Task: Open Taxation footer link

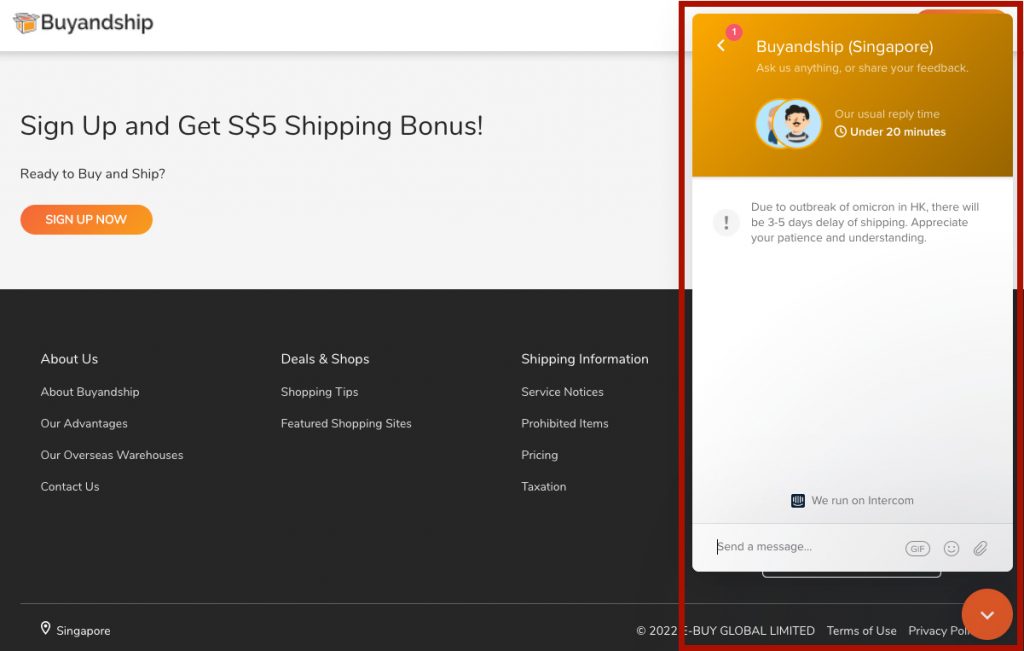Action: pyautogui.click(x=543, y=486)
